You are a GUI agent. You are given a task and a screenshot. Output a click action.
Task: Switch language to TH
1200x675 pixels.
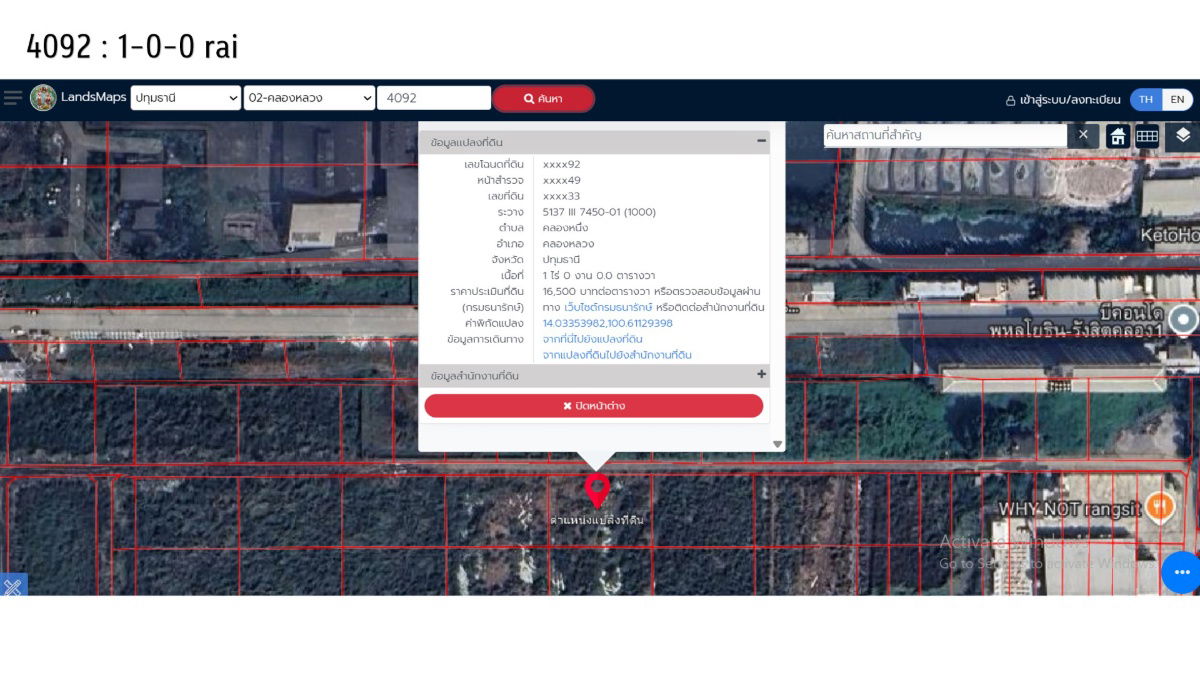coord(1146,99)
